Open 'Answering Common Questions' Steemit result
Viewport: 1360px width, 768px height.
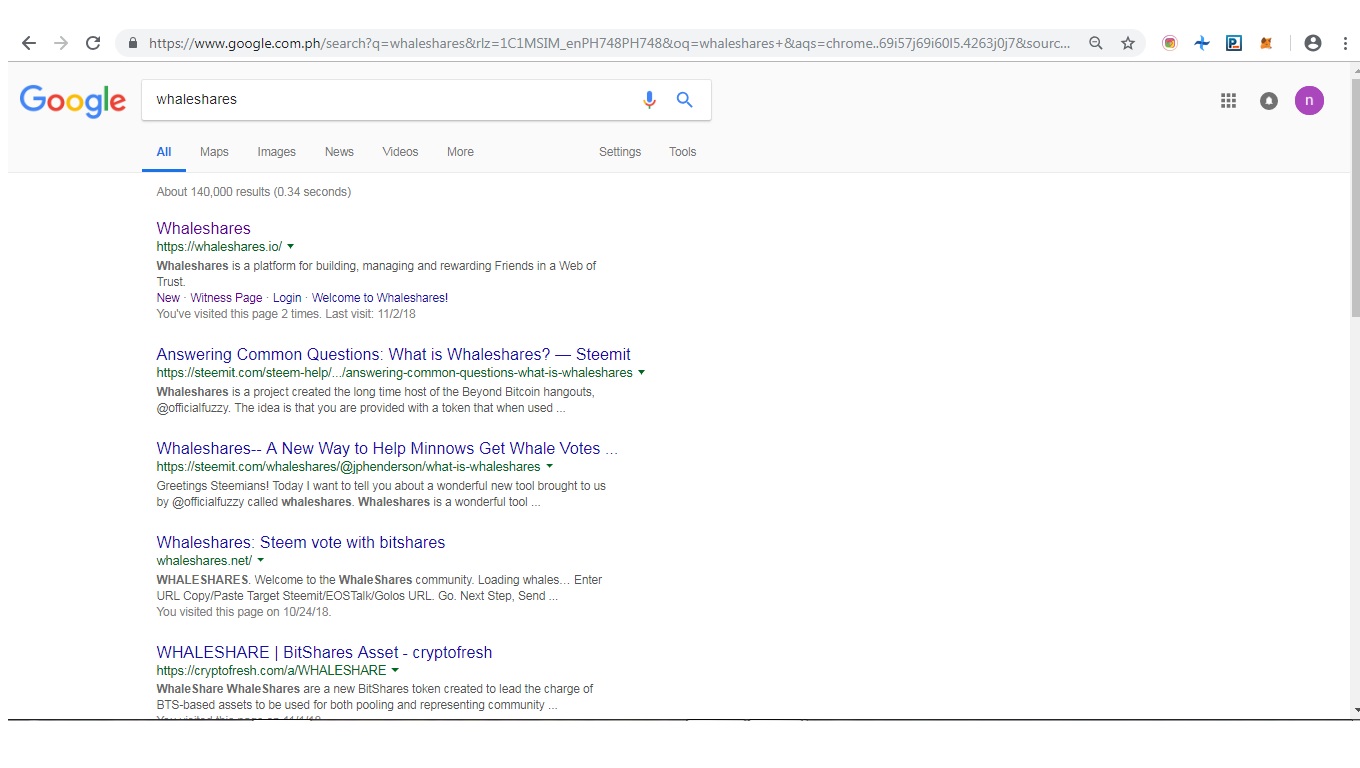(394, 354)
